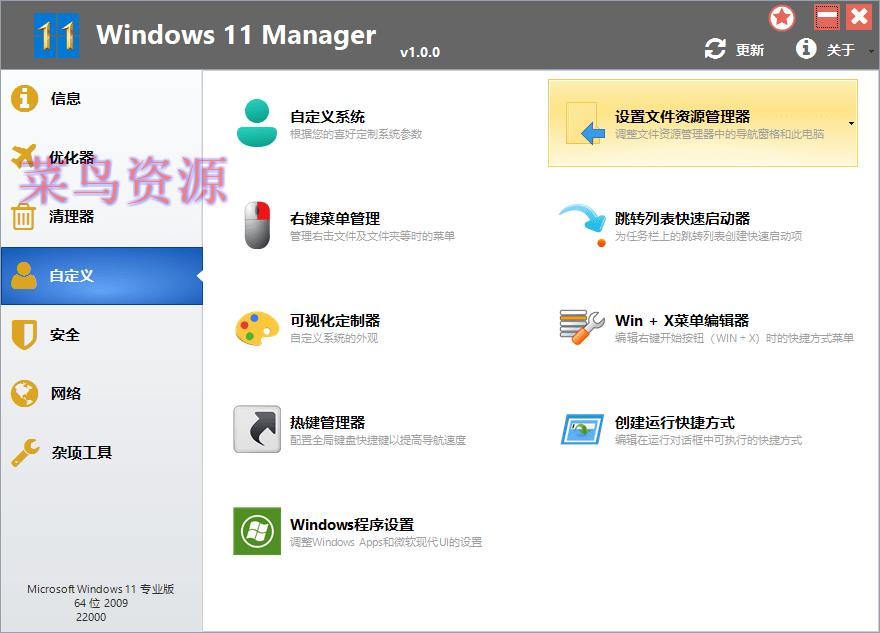This screenshot has height=633, width=880.
Task: Click the red star icon near the title bar
Action: tap(781, 18)
